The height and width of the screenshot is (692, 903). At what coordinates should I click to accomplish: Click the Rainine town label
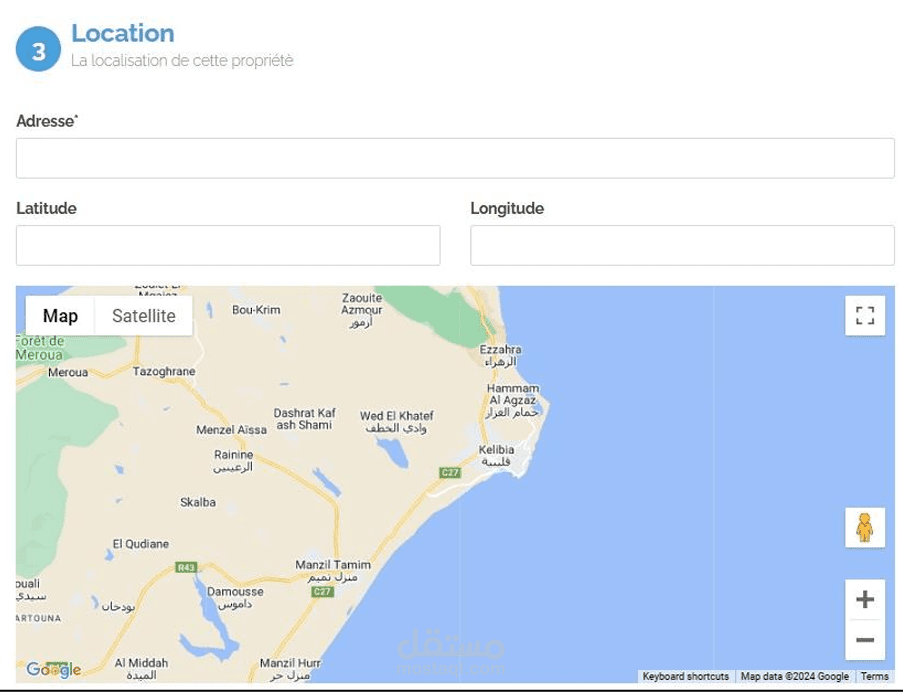click(233, 461)
